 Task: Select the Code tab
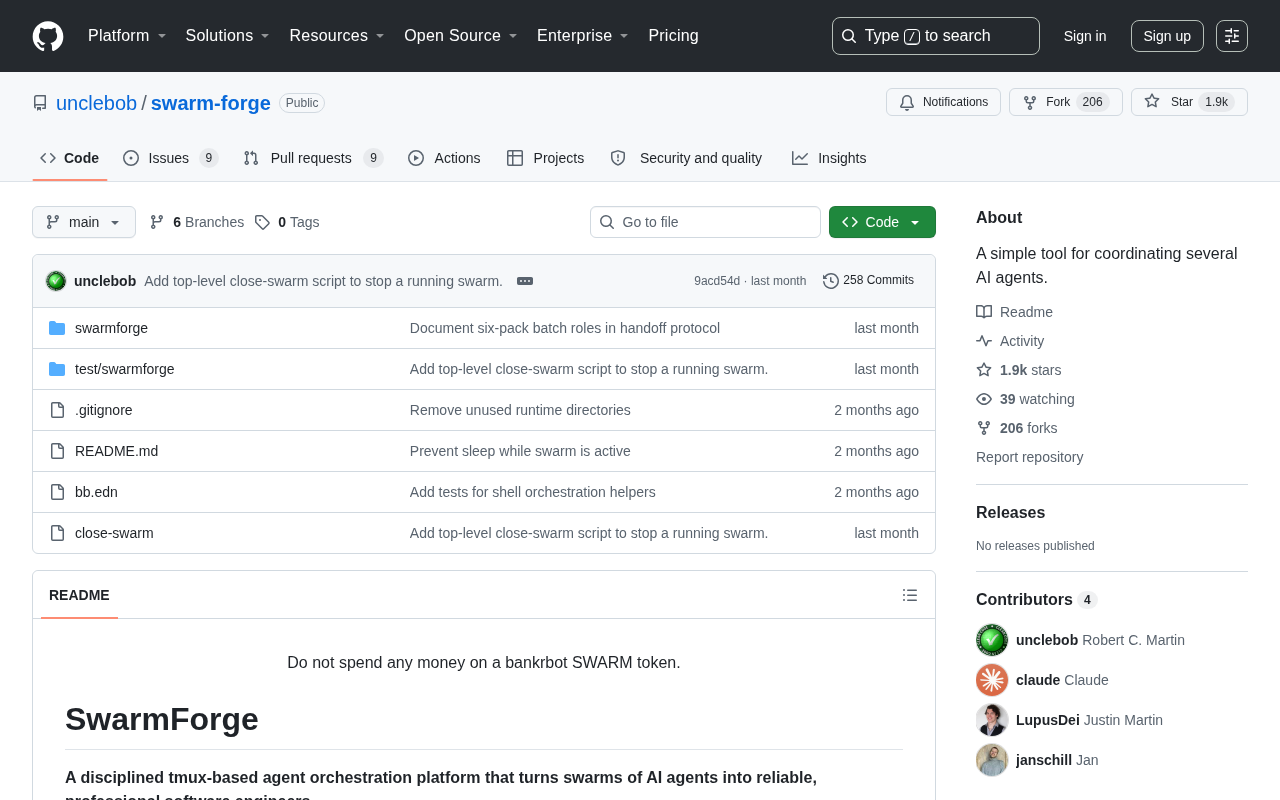[x=70, y=158]
